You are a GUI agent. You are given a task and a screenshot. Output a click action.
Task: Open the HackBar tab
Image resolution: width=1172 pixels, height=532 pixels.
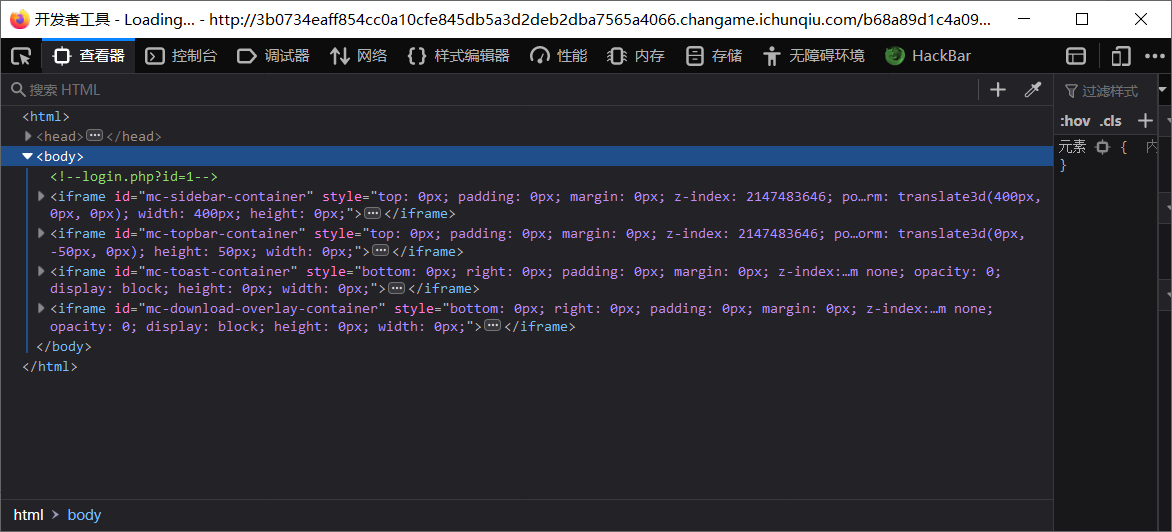pos(928,55)
